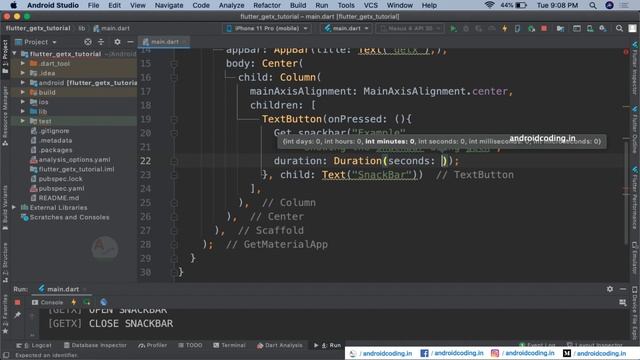Click Hot Restart icon in Run panel
Screen dimensions: 640x360
pyautogui.click(x=87, y=302)
